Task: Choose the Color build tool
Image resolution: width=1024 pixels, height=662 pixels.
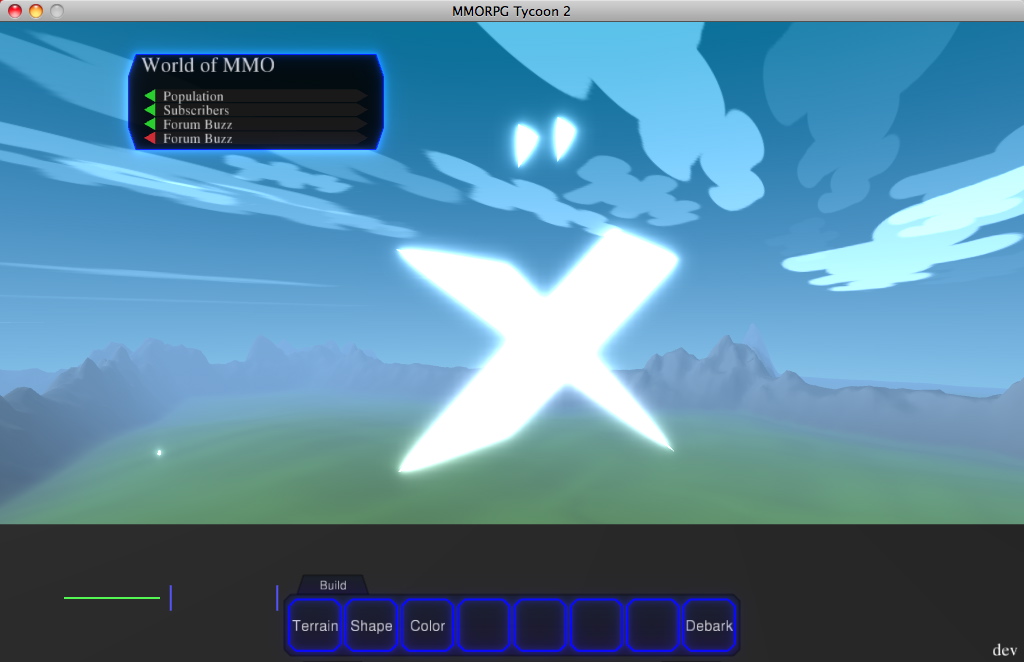Action: 427,625
